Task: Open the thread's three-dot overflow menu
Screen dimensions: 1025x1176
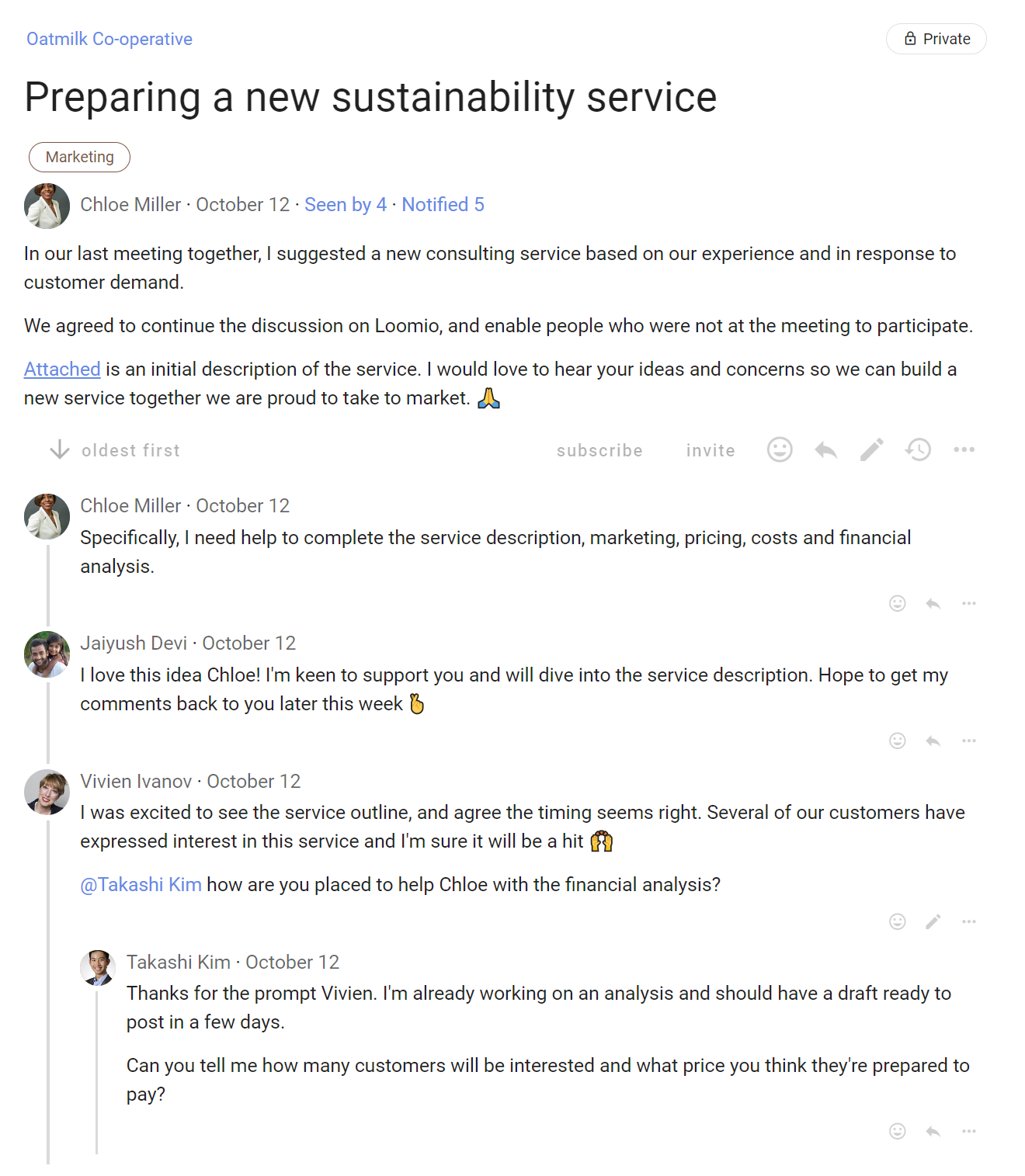Action: (964, 449)
